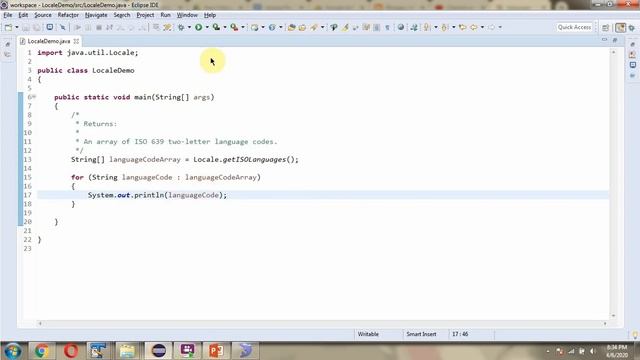Screen dimensions: 640x360
Task: Click the Last Edit Location icon
Action: (x=462, y=27)
